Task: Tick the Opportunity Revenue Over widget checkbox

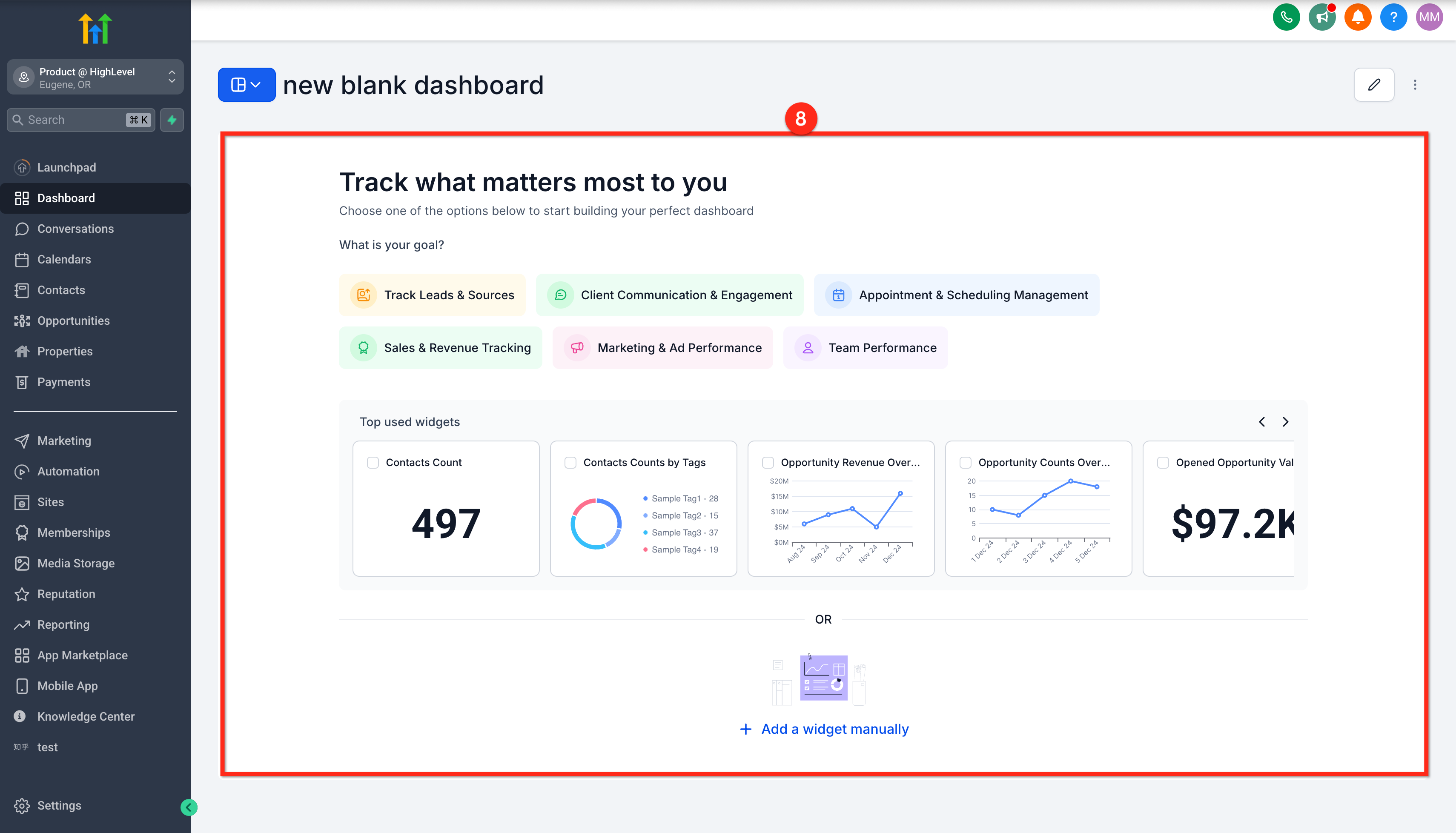Action: [x=768, y=462]
